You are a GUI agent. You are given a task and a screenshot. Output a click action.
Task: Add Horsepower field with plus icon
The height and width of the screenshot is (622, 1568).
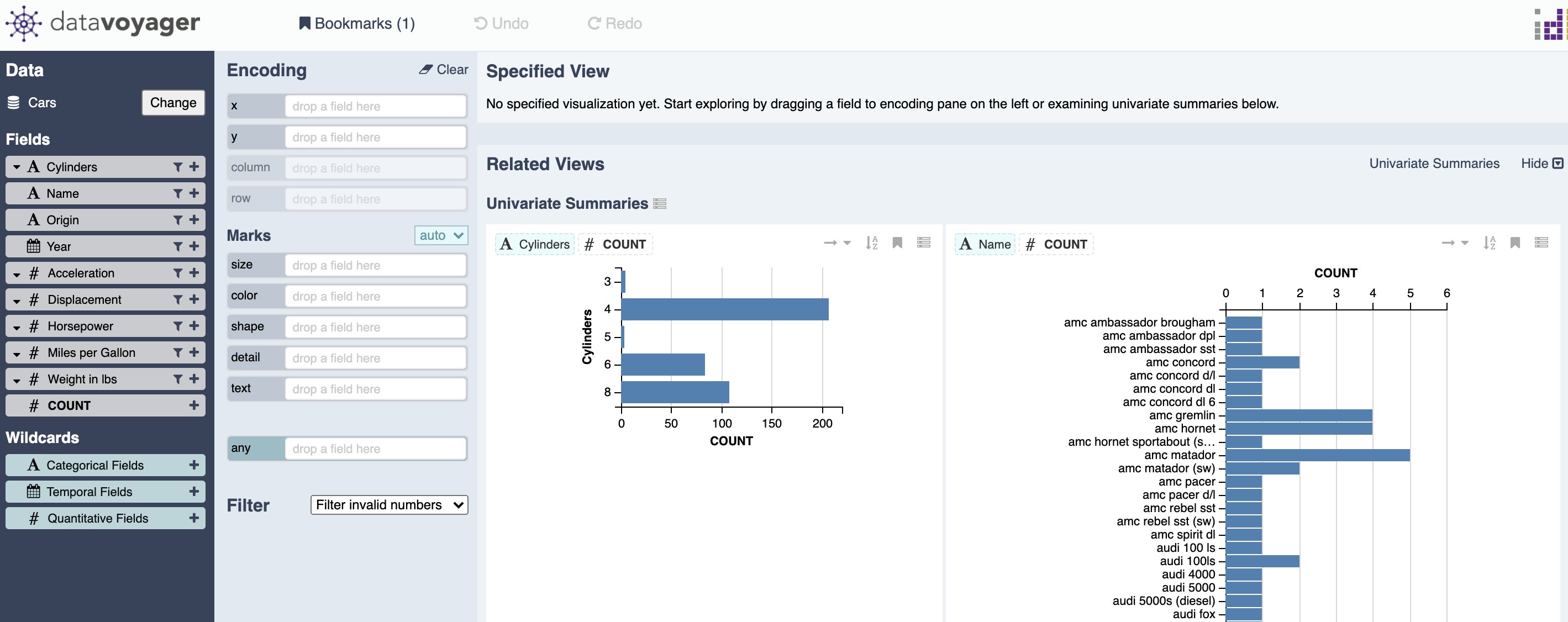pos(194,326)
